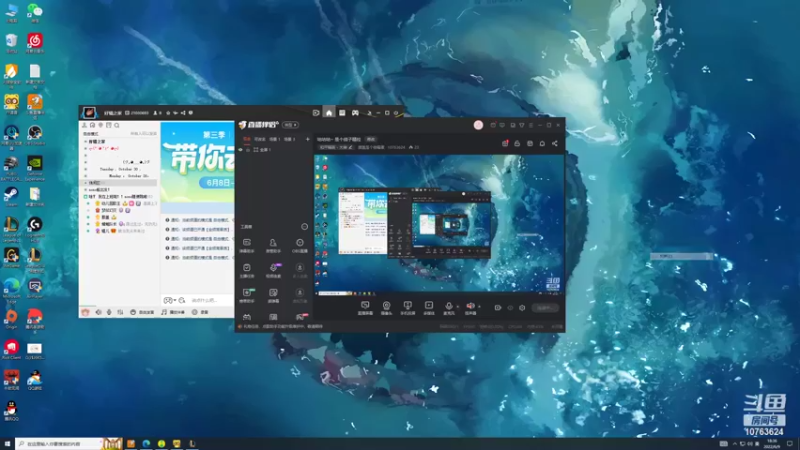Collapse the toolbox with the round minus button
Image resolution: width=800 pixels, height=450 pixels.
click(305, 227)
